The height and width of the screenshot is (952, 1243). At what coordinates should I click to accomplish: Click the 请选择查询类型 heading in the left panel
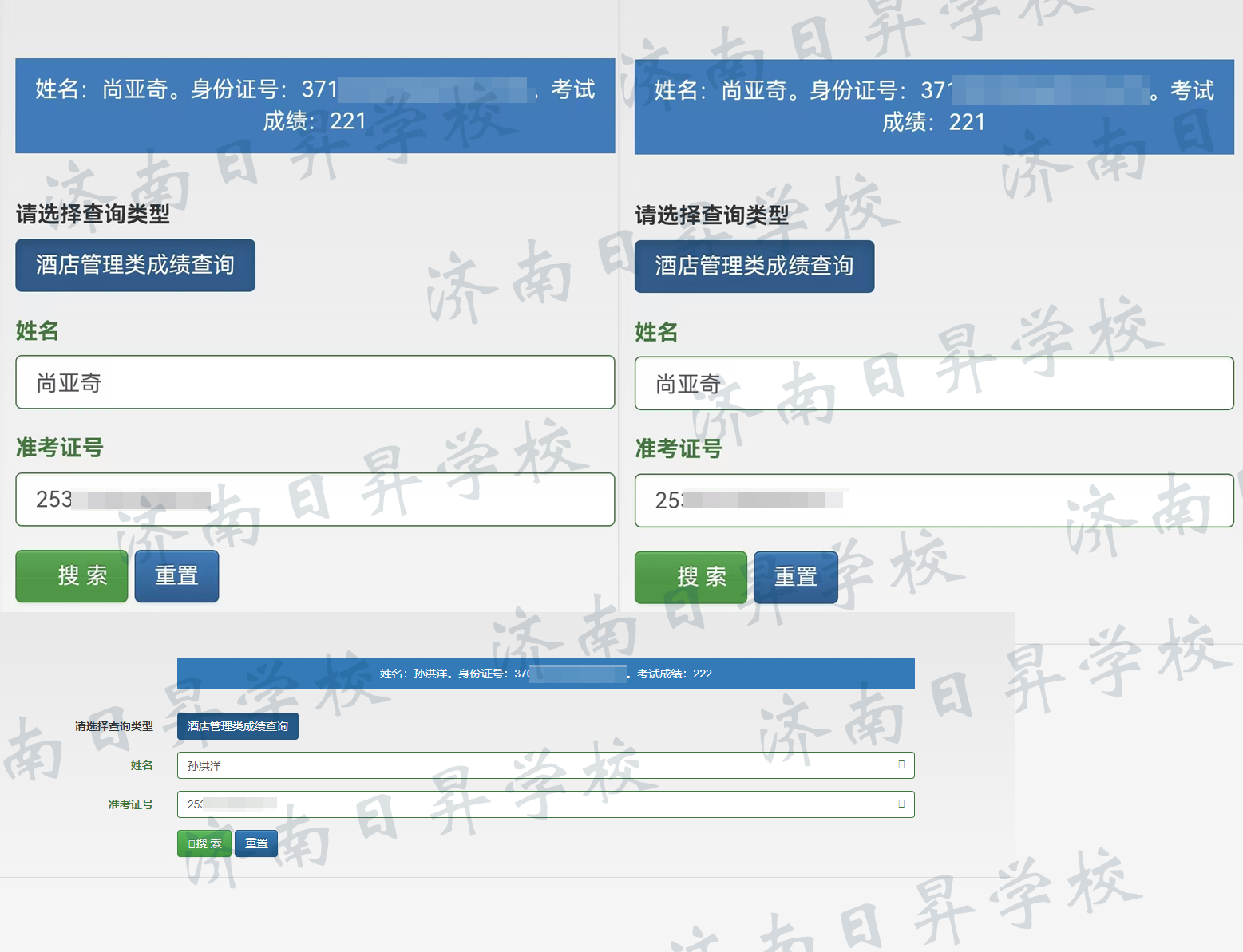point(93,214)
